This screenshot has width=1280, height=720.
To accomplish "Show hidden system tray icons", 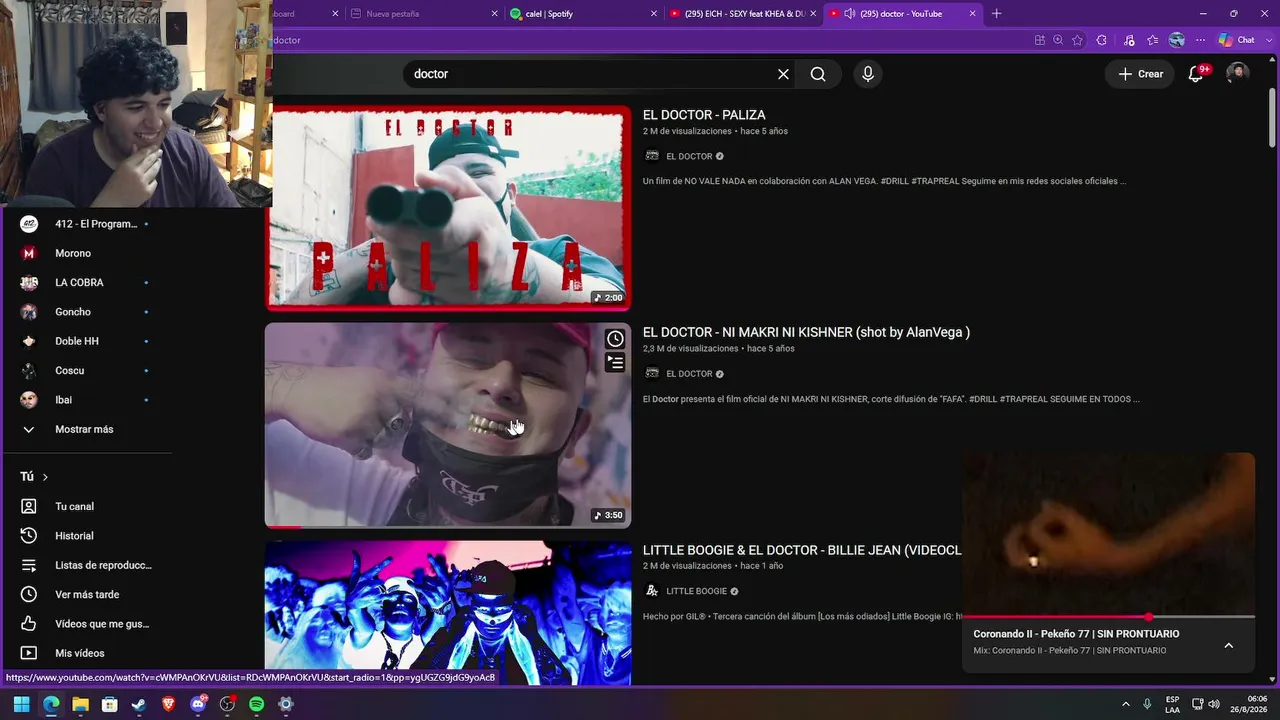I will point(1125,704).
